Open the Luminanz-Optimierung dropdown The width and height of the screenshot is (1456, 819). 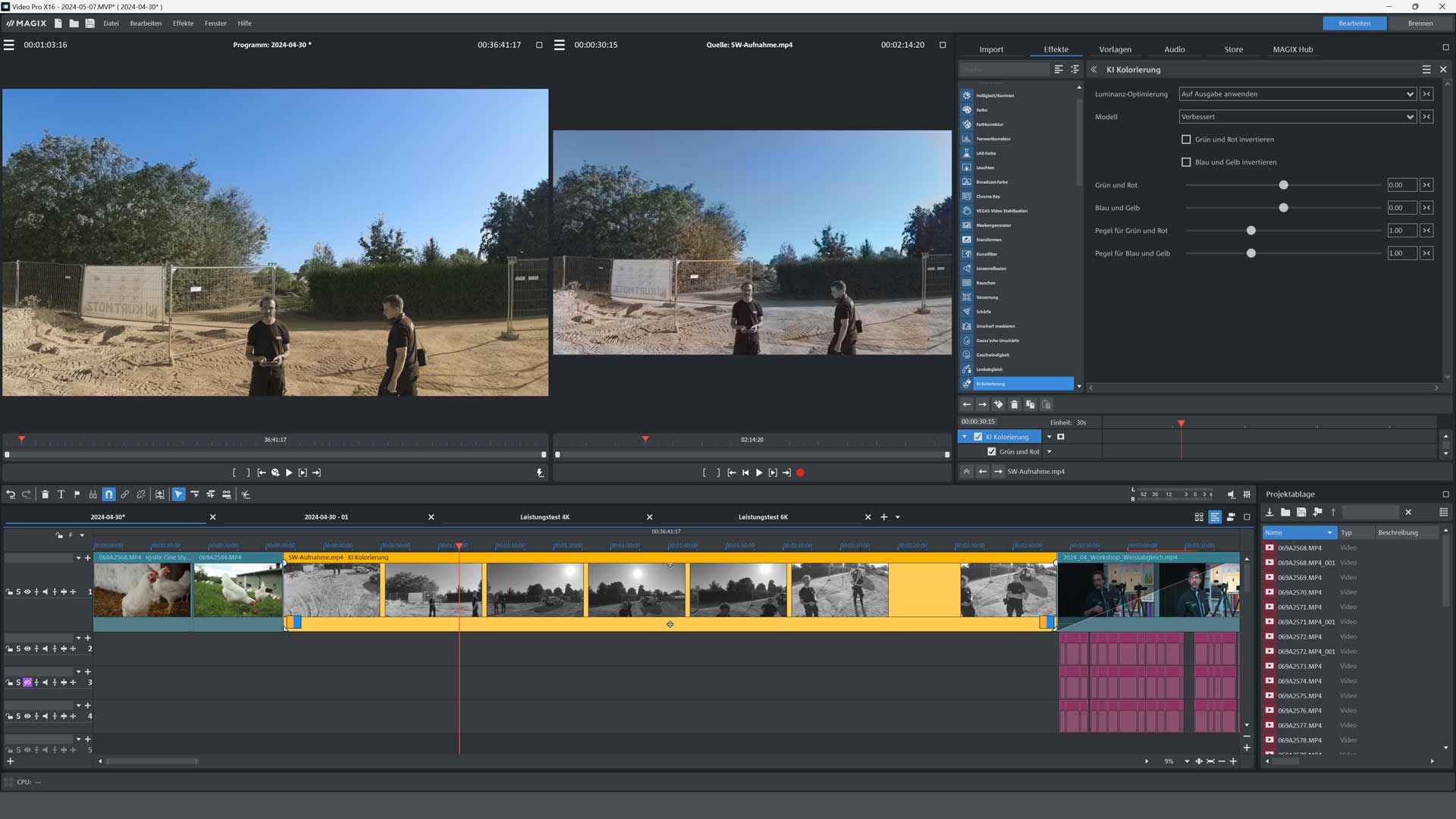click(1297, 94)
